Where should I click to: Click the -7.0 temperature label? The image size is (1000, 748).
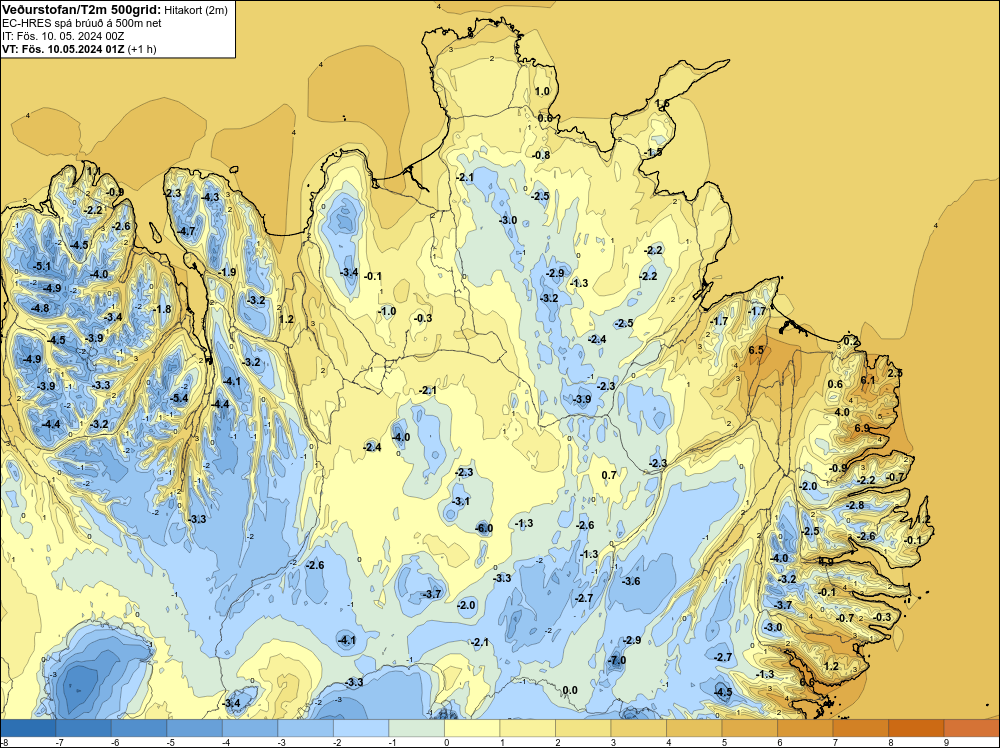[617, 660]
